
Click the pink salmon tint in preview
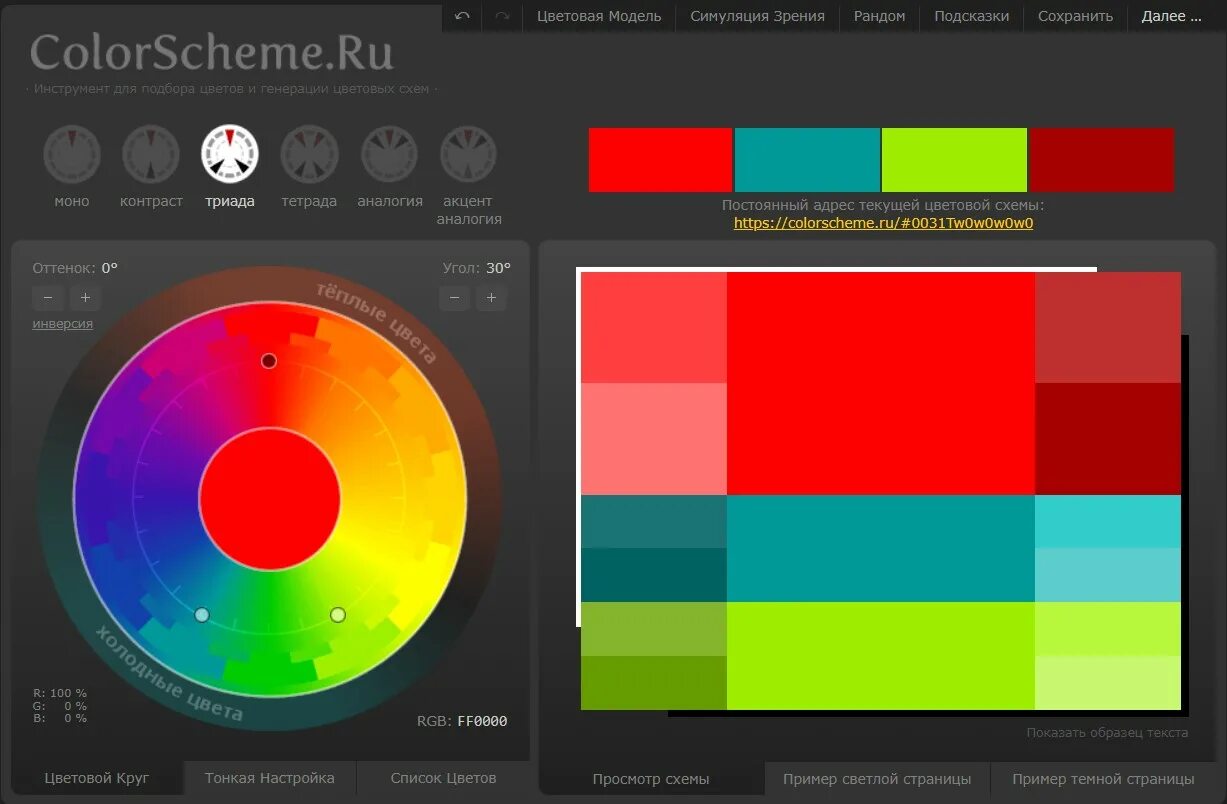click(x=654, y=439)
